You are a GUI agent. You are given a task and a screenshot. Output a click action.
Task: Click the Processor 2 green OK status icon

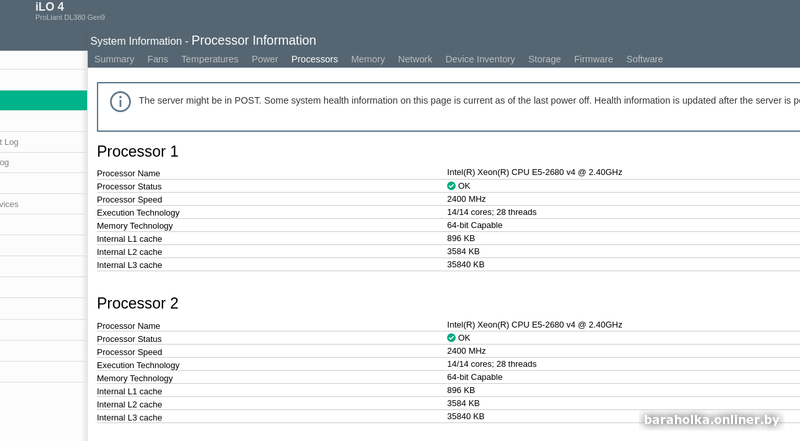click(451, 338)
